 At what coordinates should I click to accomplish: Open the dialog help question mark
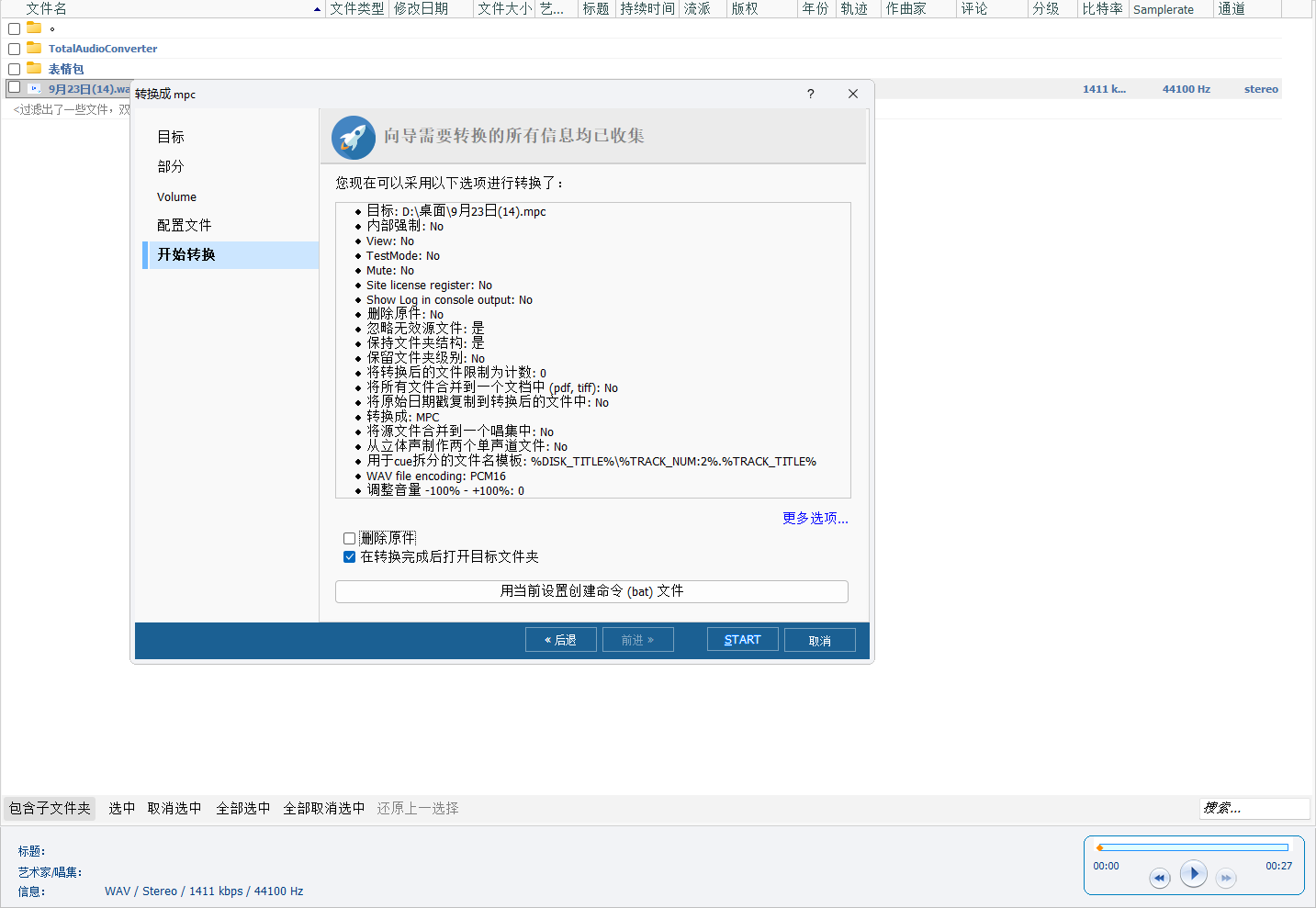pos(810,94)
